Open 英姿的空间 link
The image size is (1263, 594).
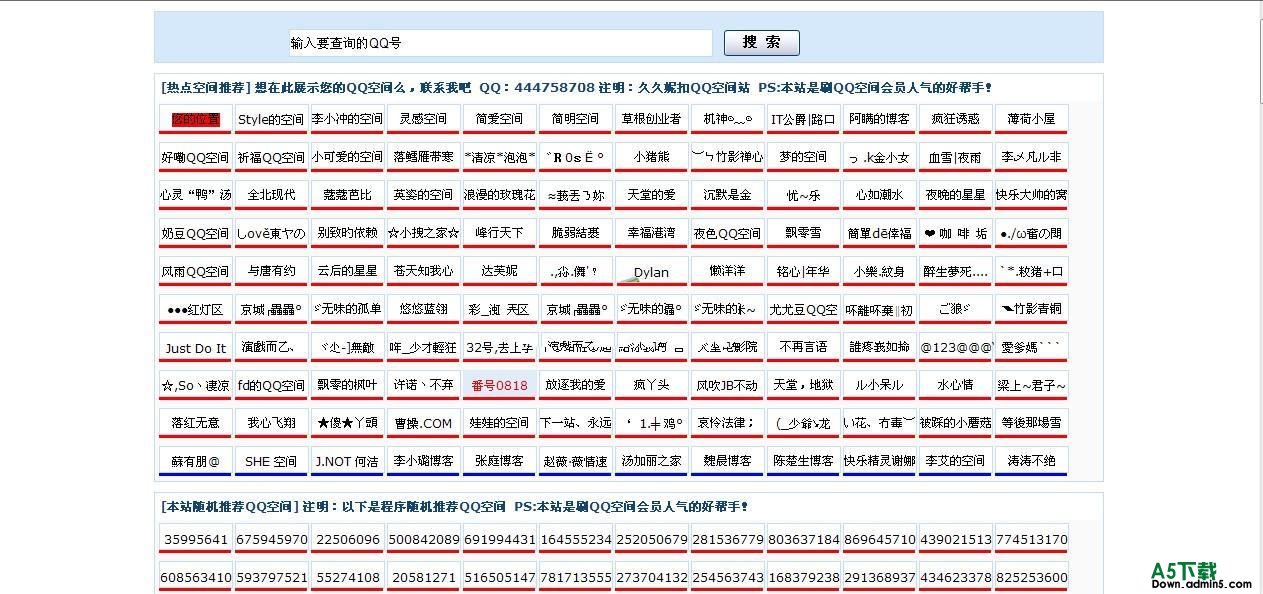[423, 195]
